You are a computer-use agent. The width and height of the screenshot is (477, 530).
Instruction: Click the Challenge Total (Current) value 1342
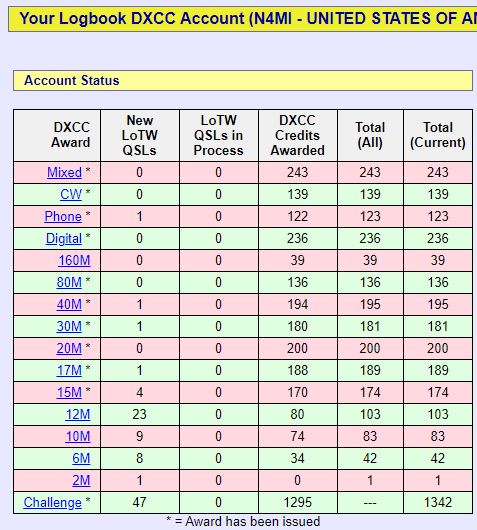pyautogui.click(x=438, y=502)
